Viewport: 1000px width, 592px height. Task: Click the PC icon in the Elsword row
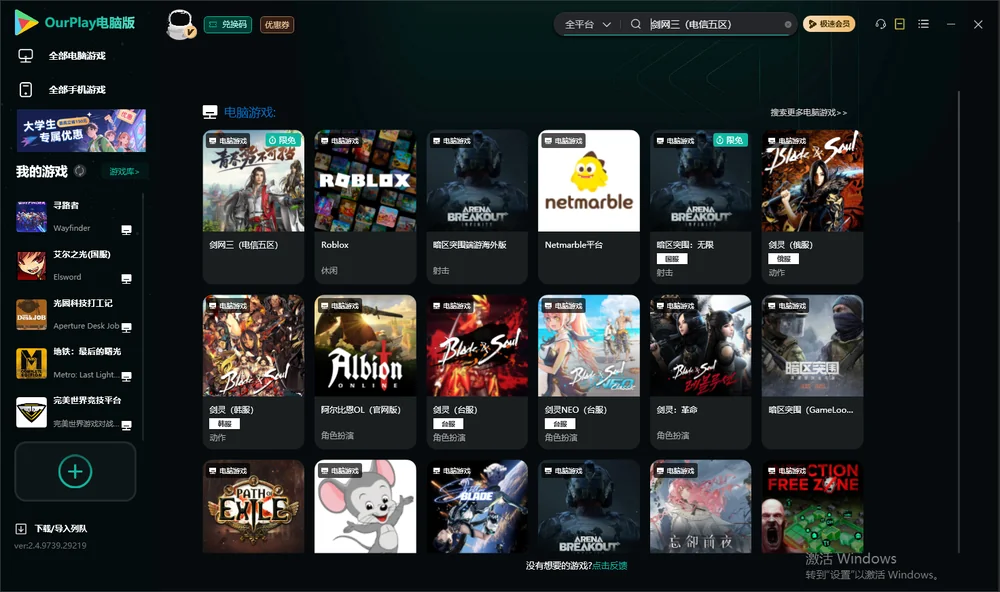coord(126,279)
